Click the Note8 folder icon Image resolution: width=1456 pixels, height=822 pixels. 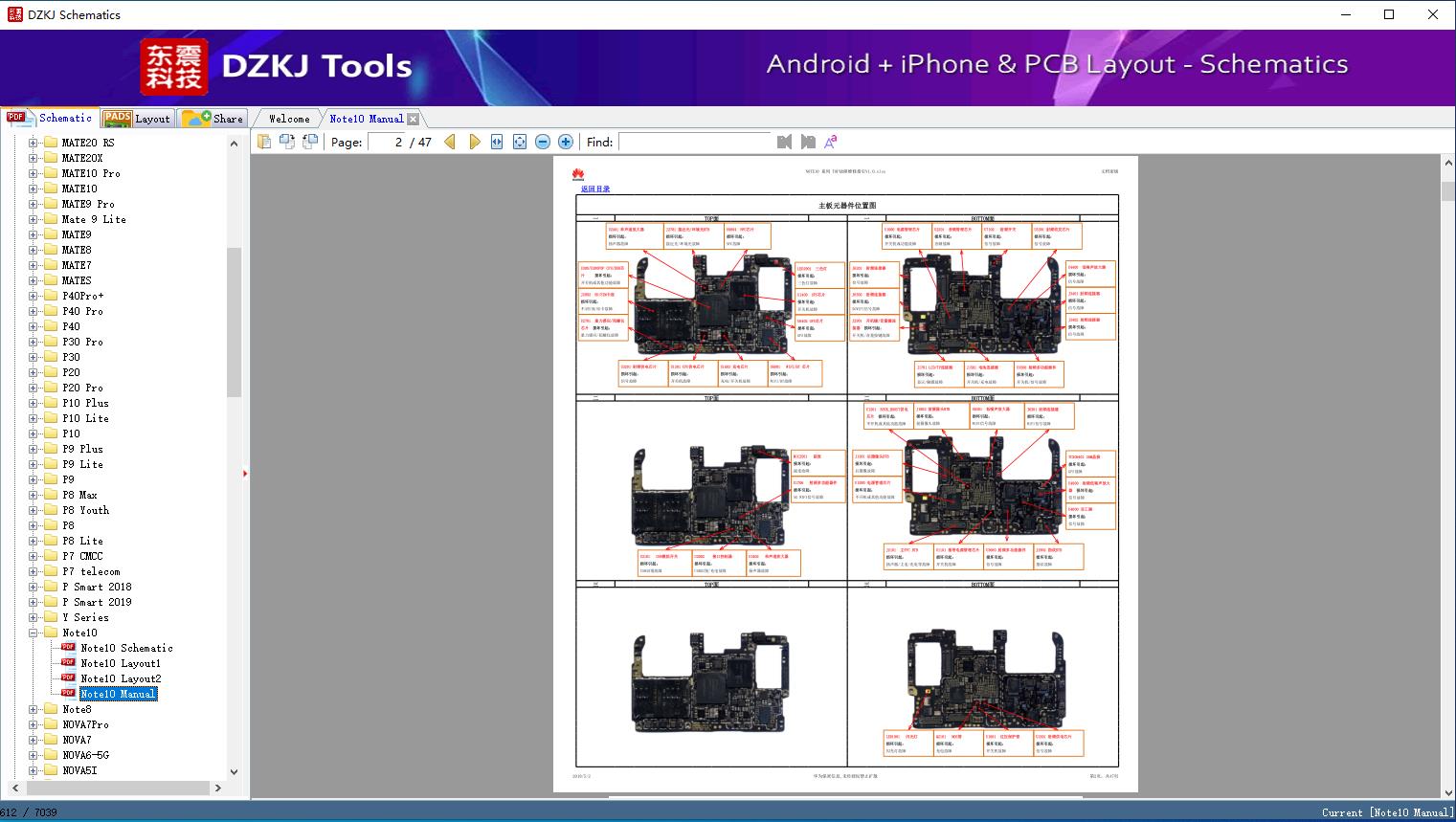[x=51, y=709]
